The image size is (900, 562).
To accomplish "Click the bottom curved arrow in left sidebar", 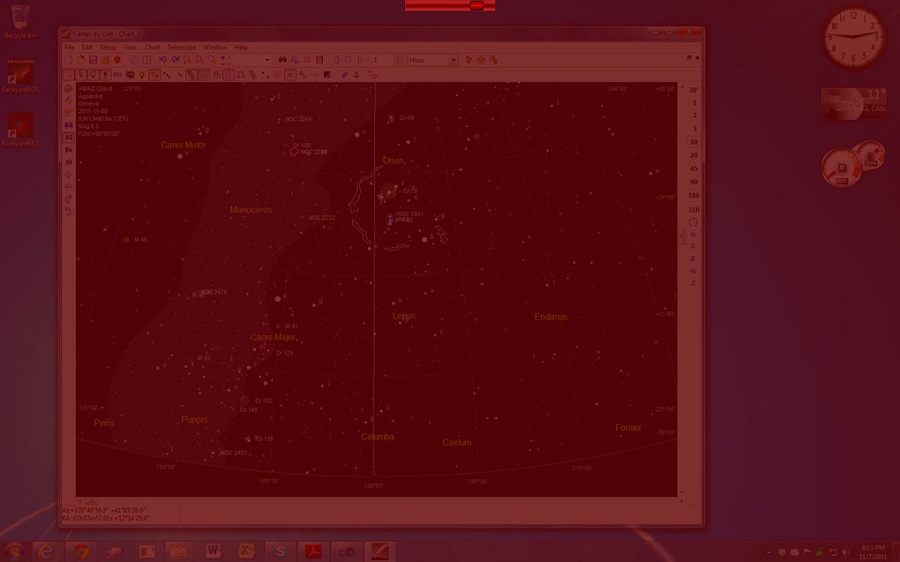I will pyautogui.click(x=68, y=211).
